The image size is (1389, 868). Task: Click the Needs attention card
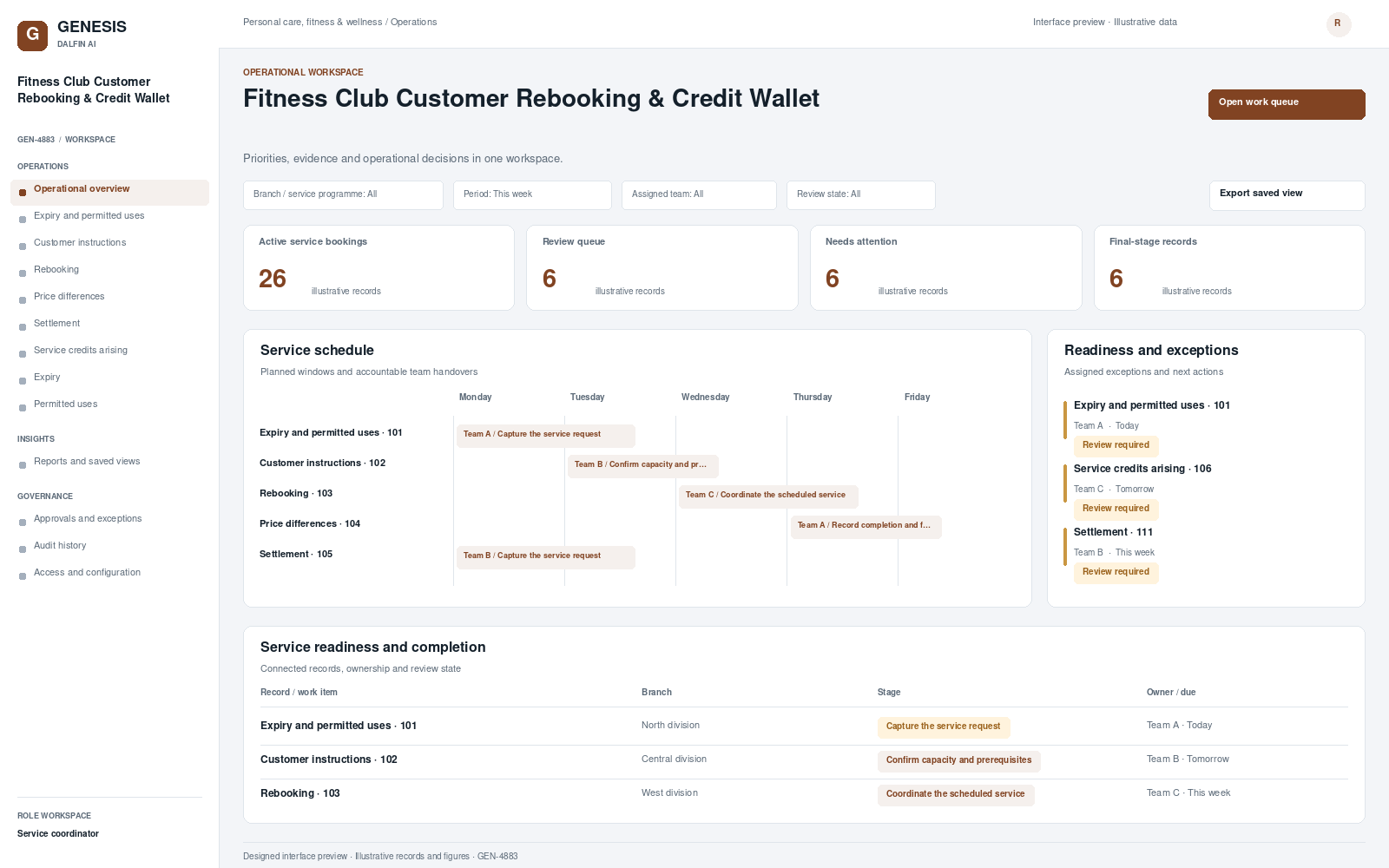(x=946, y=267)
